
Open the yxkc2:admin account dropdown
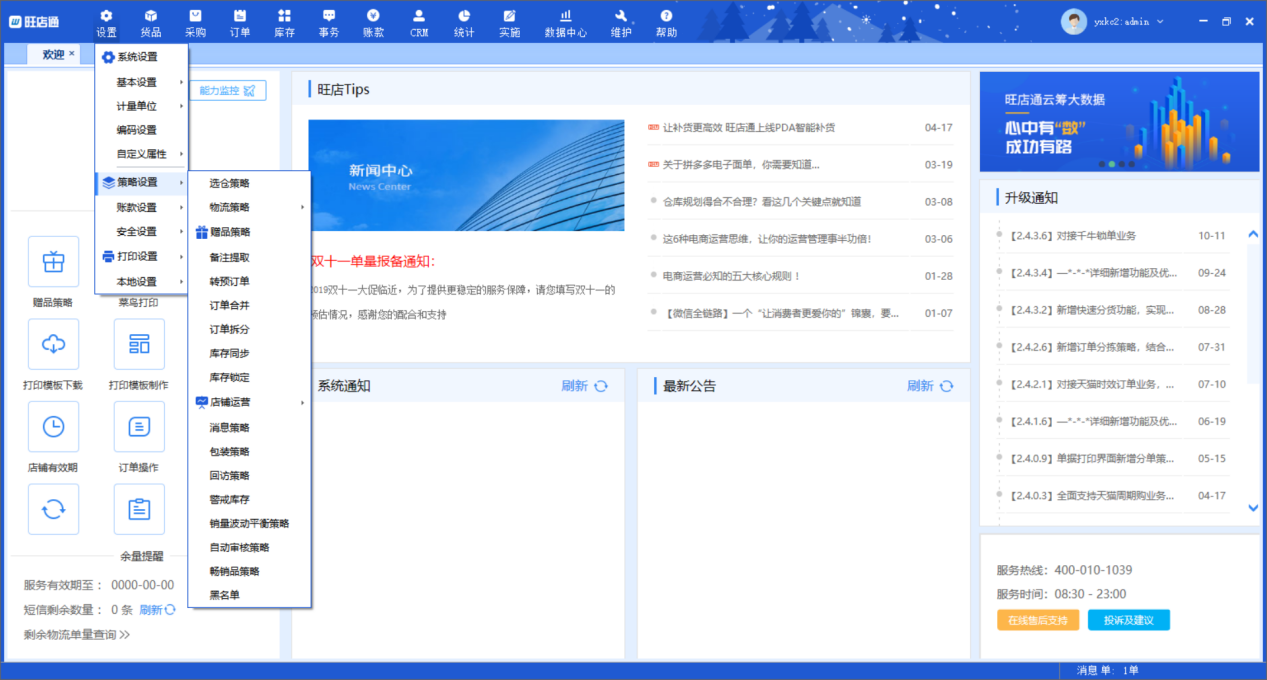[x=1160, y=21]
